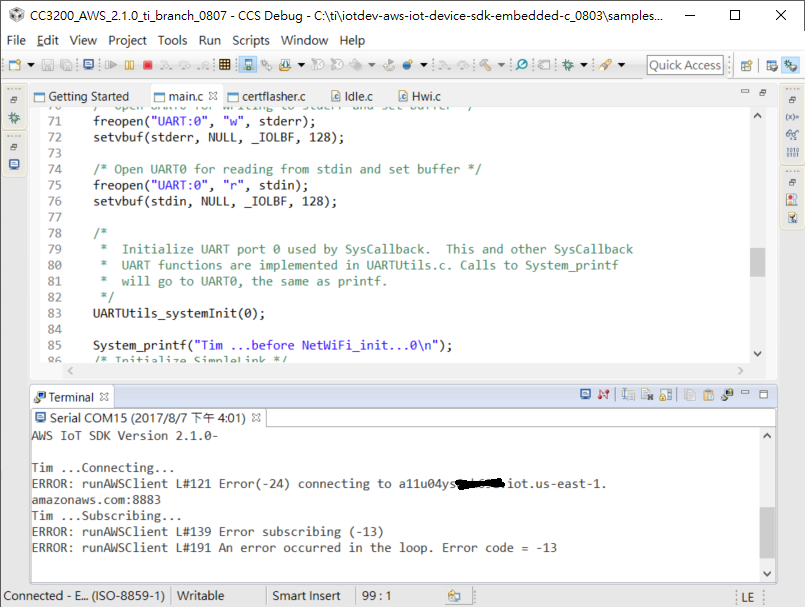Switch to the Getting Started tab
The image size is (805, 607).
[x=82, y=97]
